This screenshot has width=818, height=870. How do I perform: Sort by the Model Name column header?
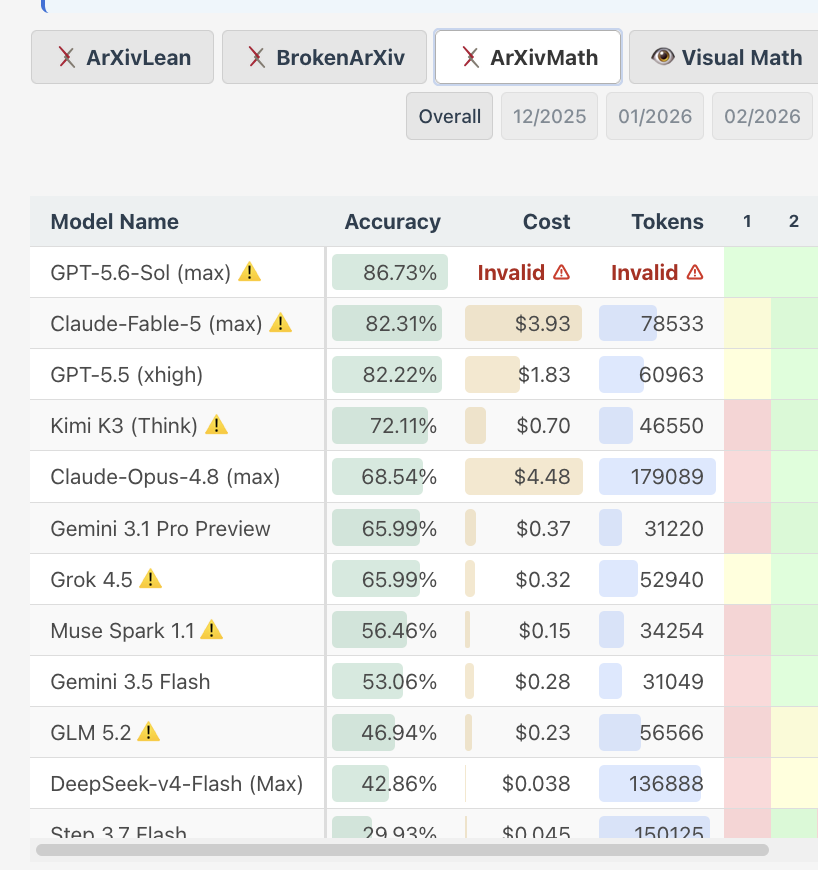coord(114,221)
